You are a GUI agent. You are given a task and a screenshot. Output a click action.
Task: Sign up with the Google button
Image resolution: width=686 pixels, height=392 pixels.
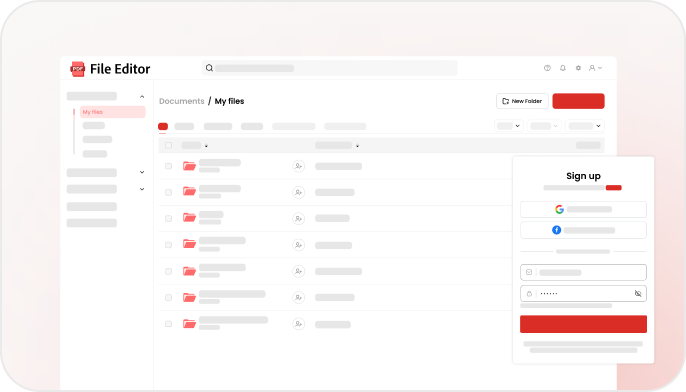(583, 210)
